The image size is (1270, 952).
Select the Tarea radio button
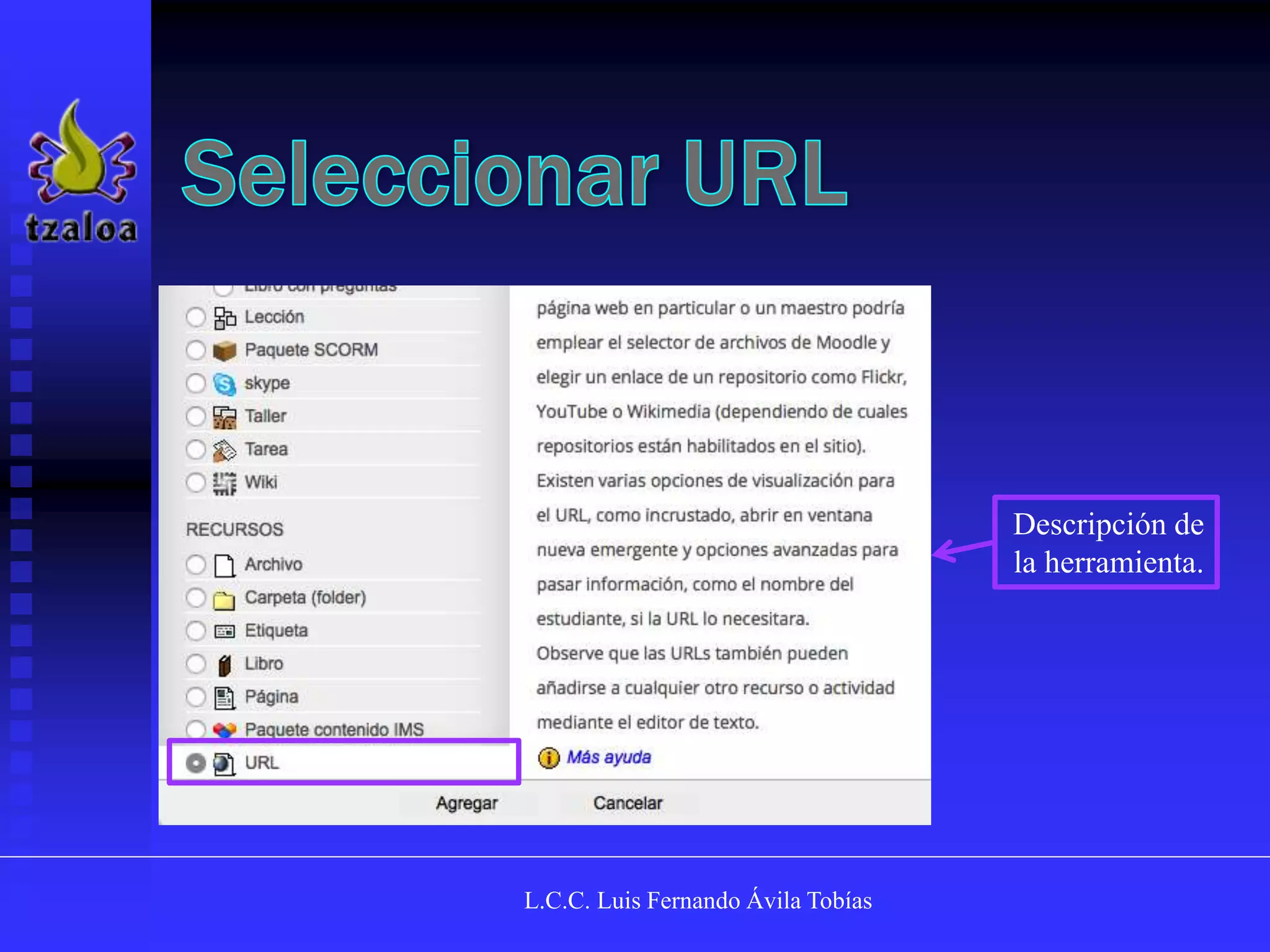[x=196, y=449]
